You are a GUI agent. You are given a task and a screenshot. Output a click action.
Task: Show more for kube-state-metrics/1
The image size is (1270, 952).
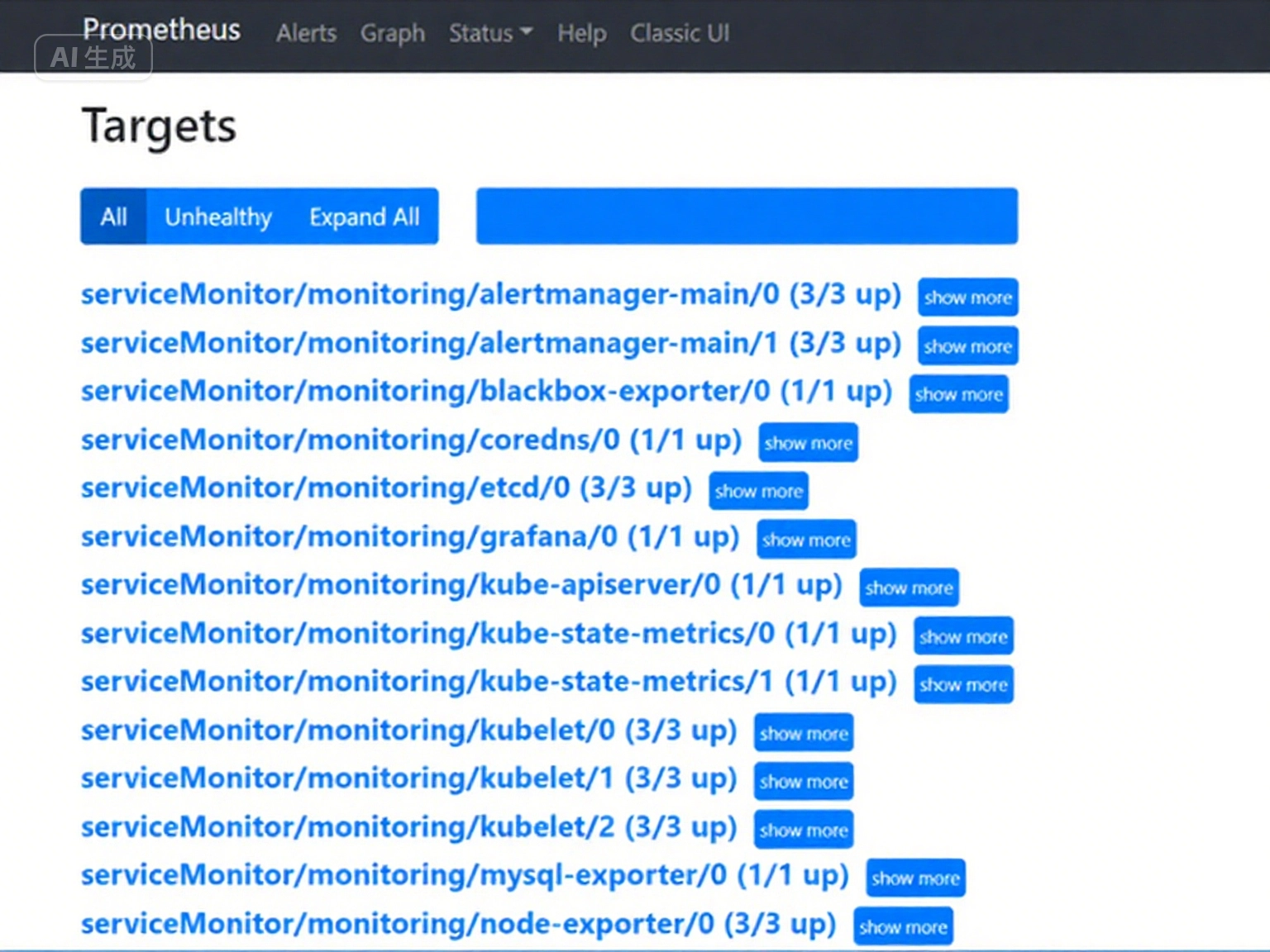tap(963, 684)
